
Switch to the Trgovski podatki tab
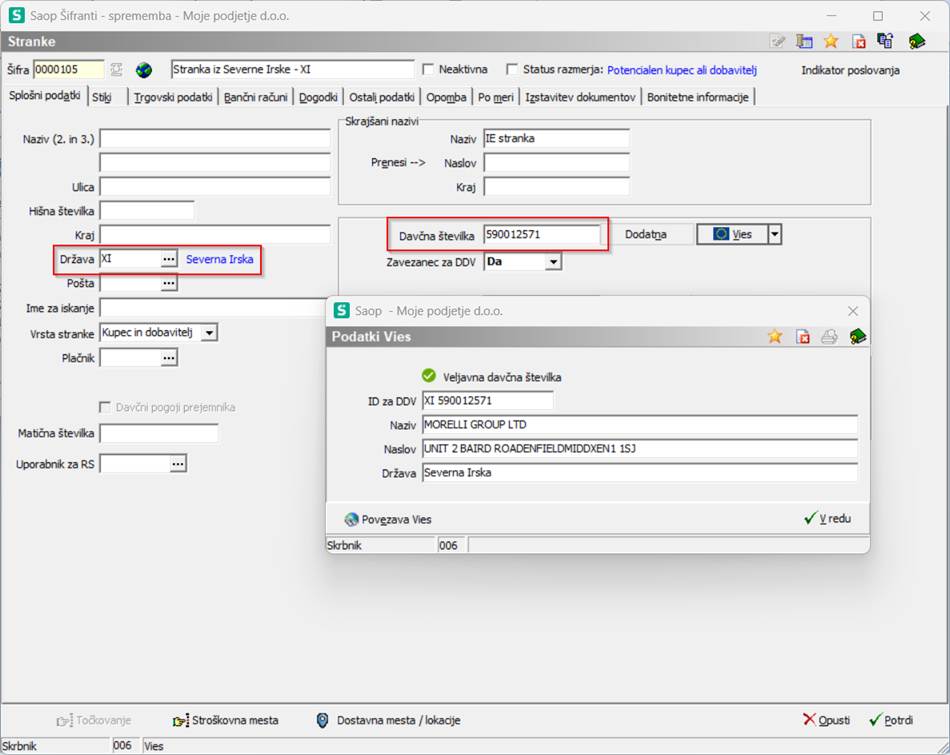pos(173,97)
